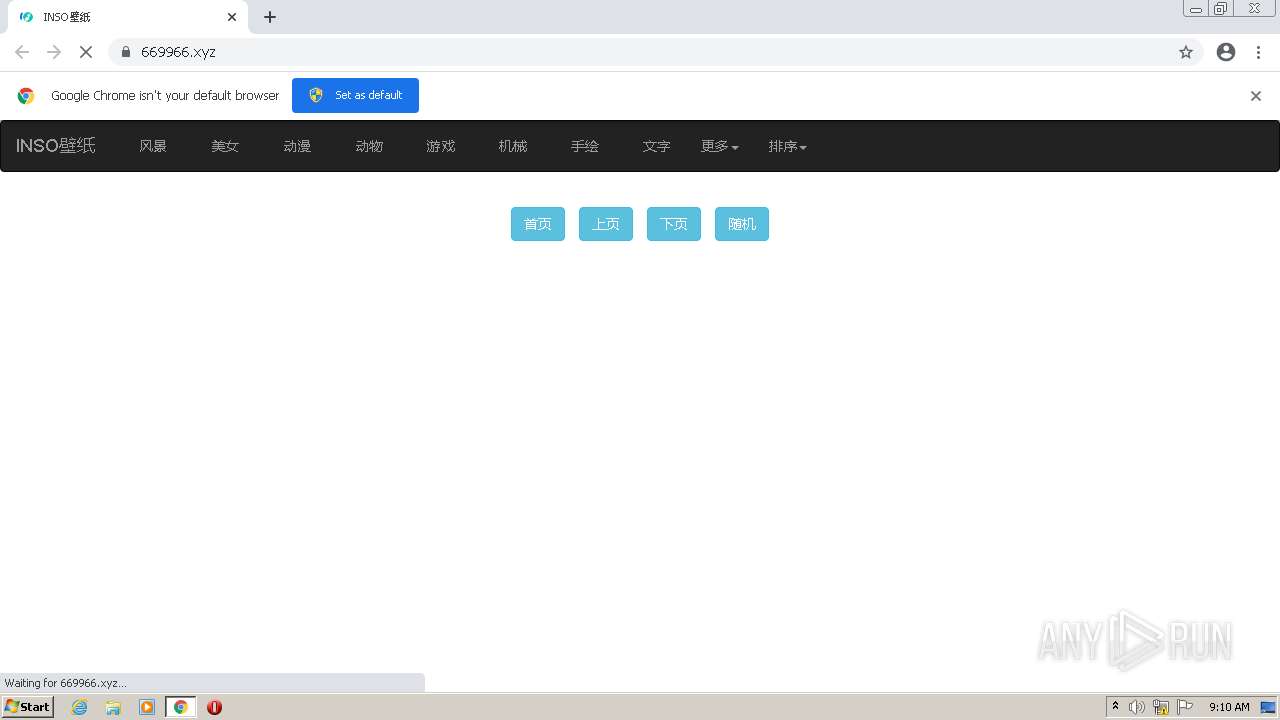Launch Internet Explorer from taskbar
This screenshot has height=720, width=1280.
click(80, 707)
